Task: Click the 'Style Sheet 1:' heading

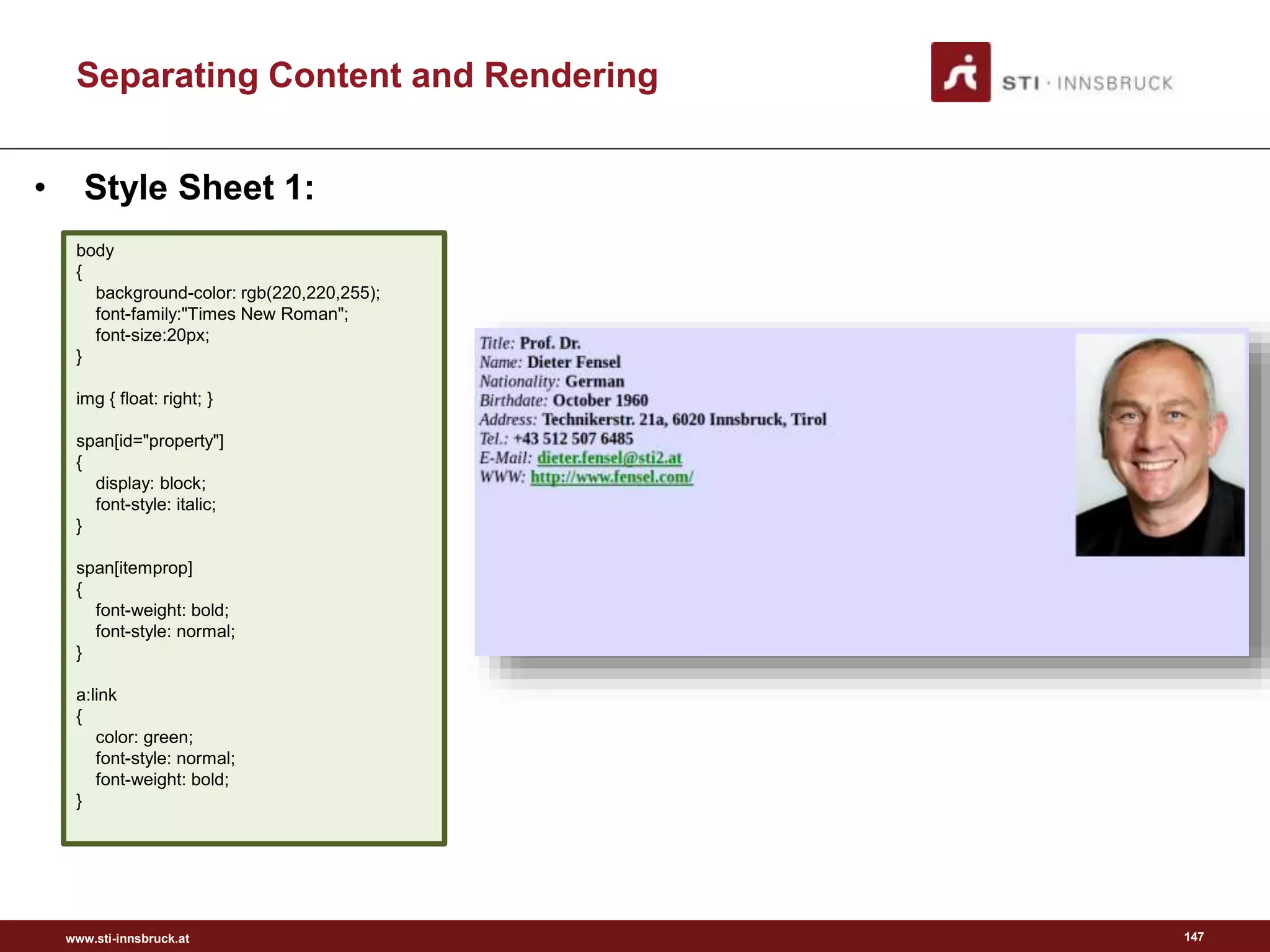Action: 199,187
